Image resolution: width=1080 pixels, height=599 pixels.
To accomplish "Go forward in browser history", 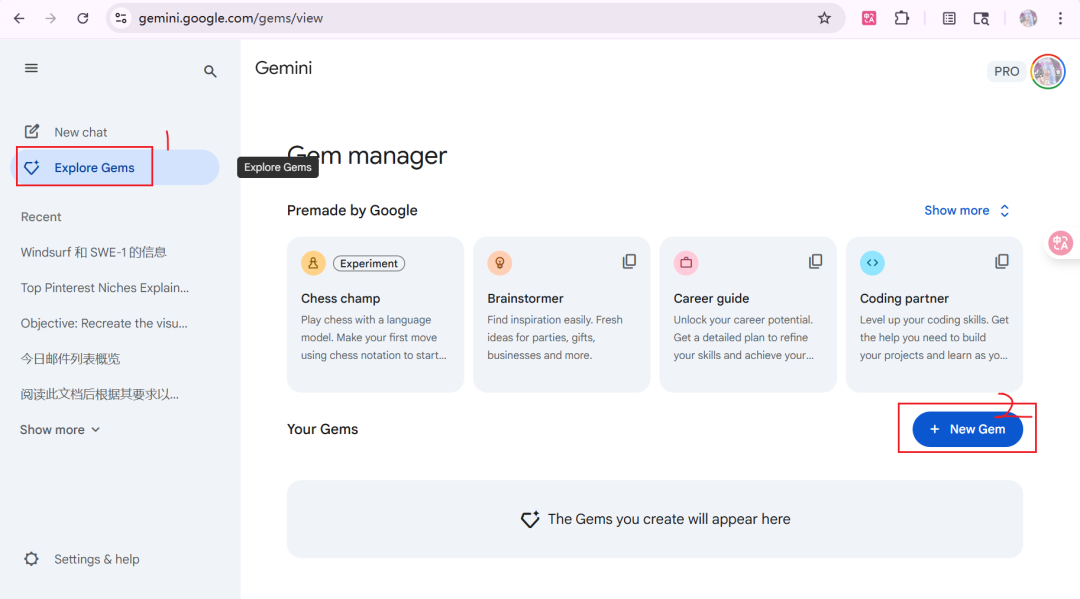I will (50, 19).
